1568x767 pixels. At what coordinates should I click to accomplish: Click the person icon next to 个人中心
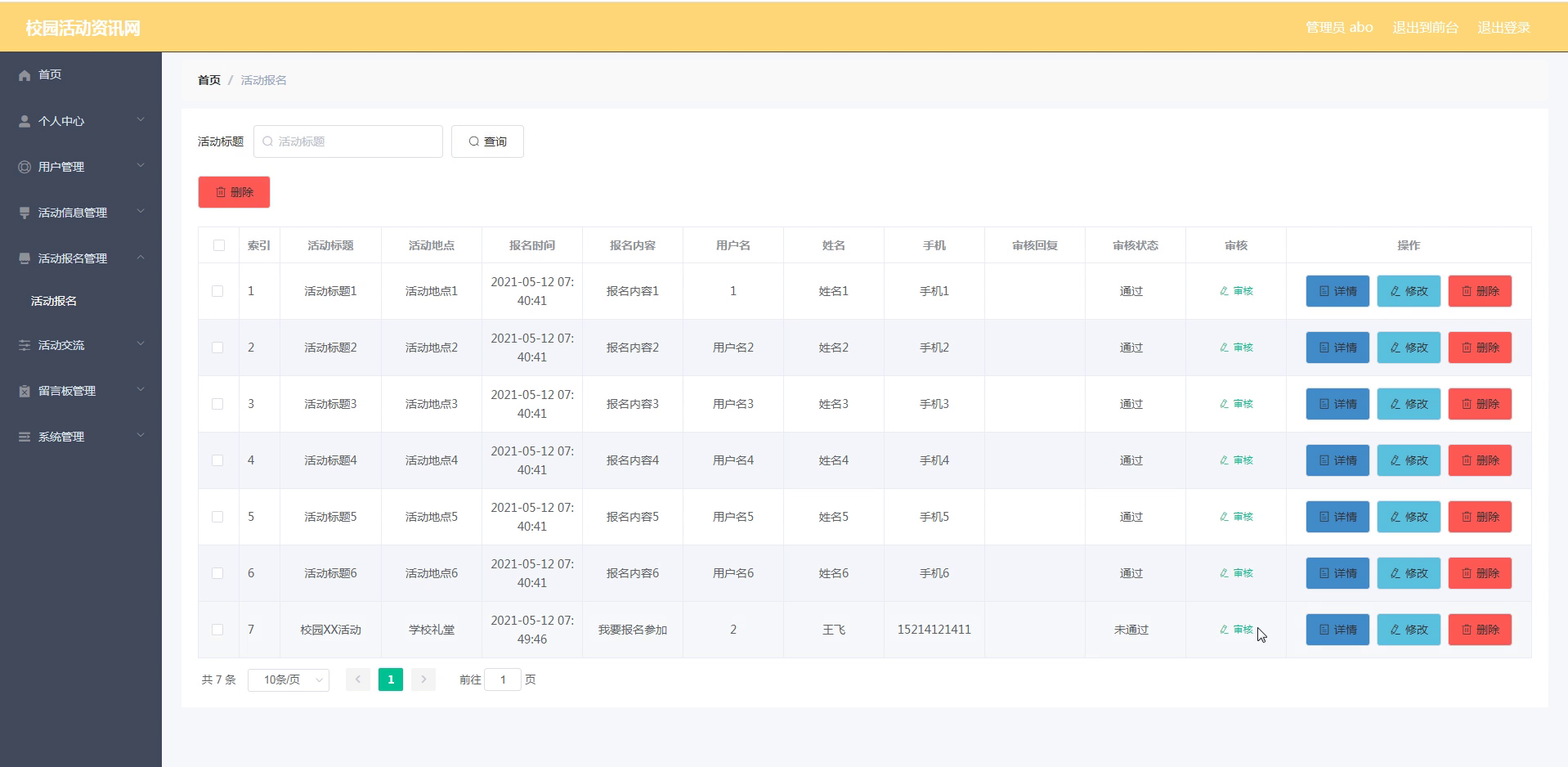[x=25, y=121]
